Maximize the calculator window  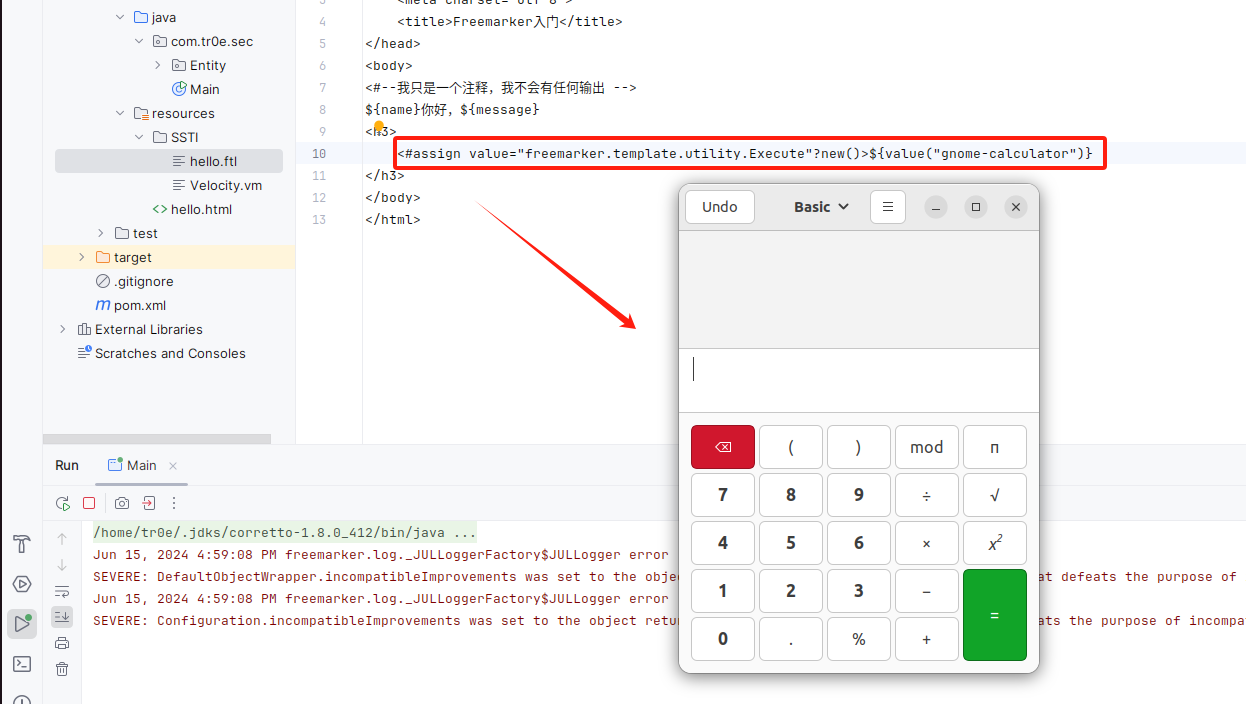click(x=976, y=207)
